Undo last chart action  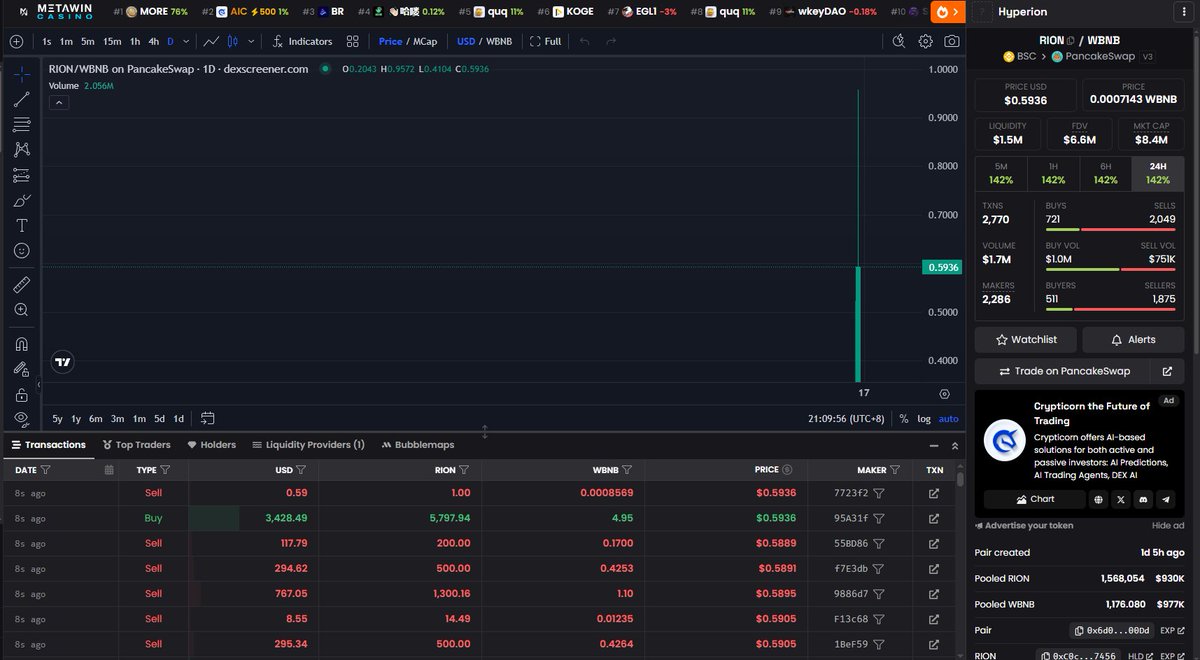(x=585, y=41)
